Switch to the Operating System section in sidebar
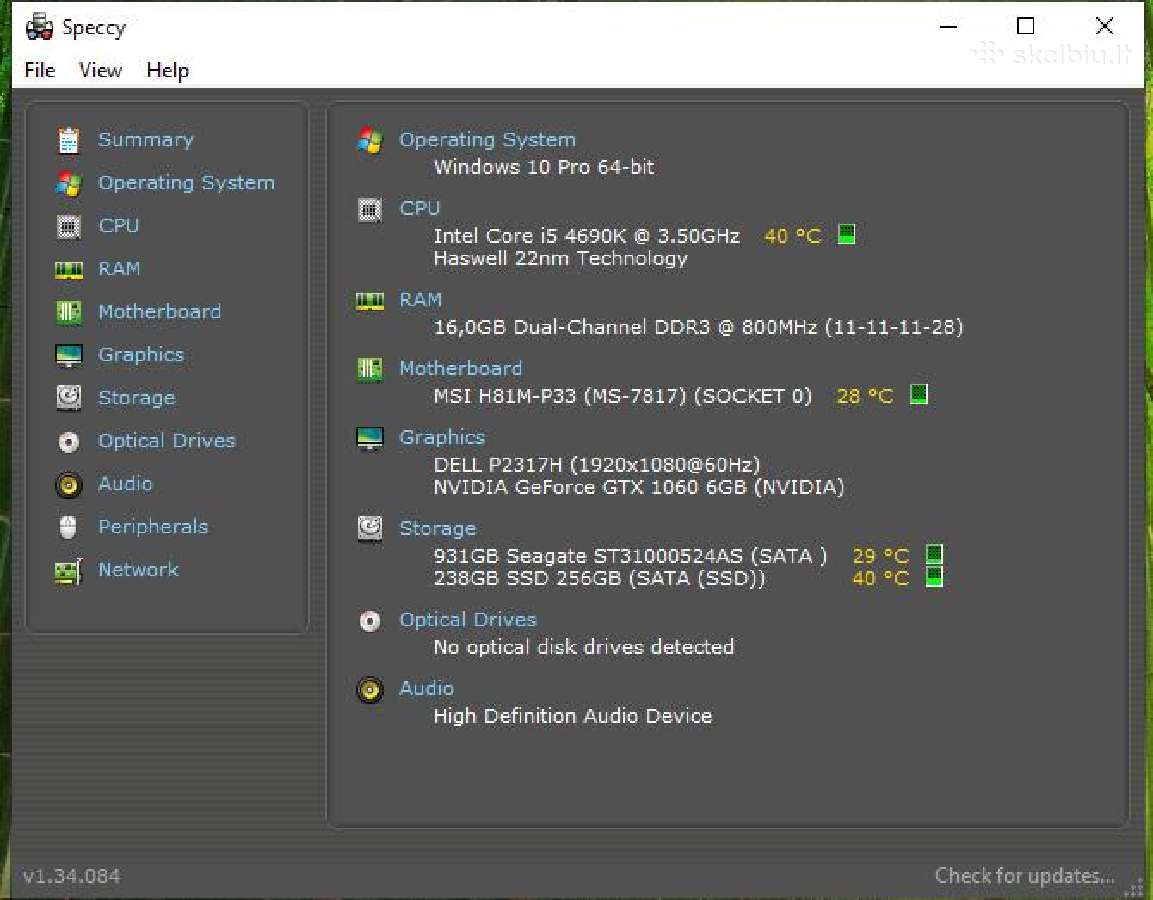Image resolution: width=1153 pixels, height=900 pixels. [187, 182]
